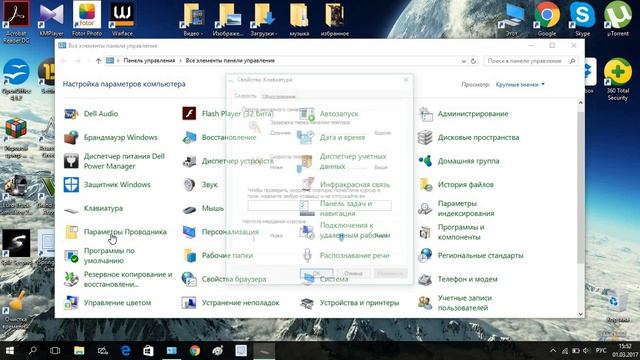Open Рабочие папки icon
This screenshot has width=640, height=360.
[x=189, y=256]
